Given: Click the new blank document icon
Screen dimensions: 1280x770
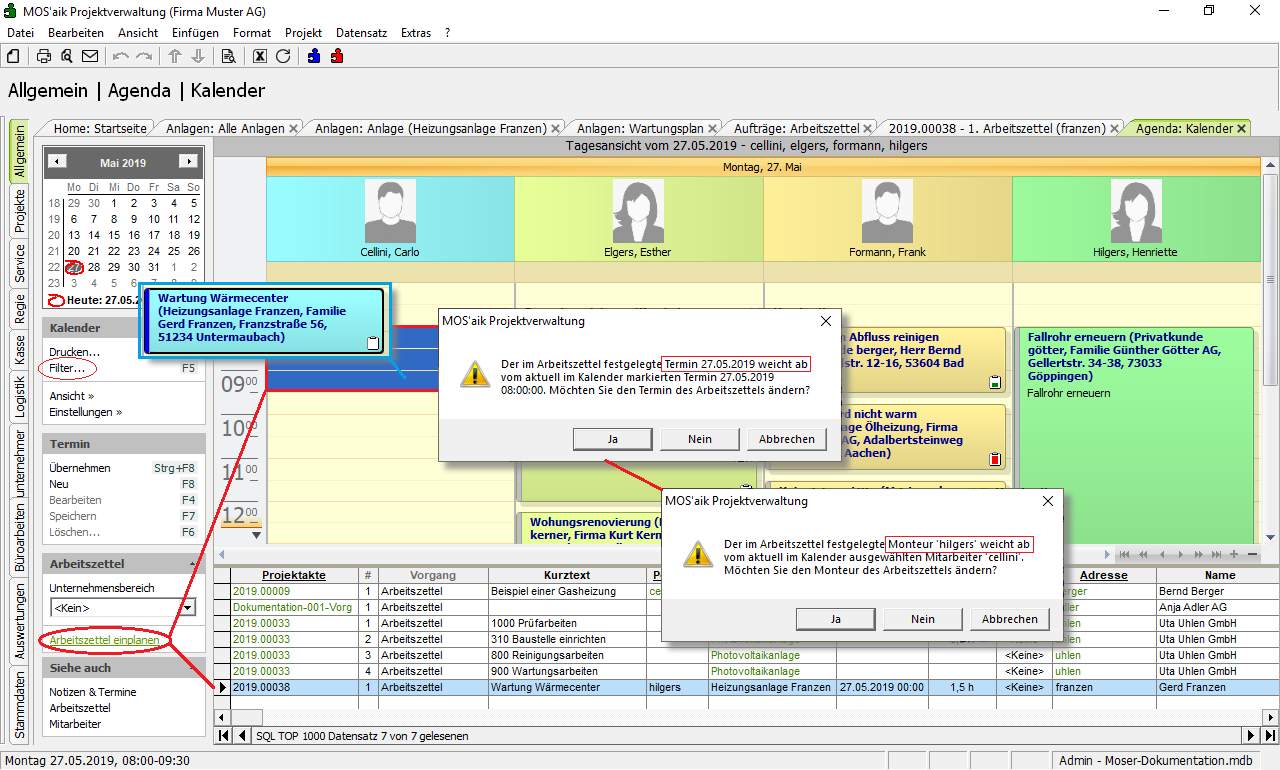Looking at the screenshot, I should point(14,56).
